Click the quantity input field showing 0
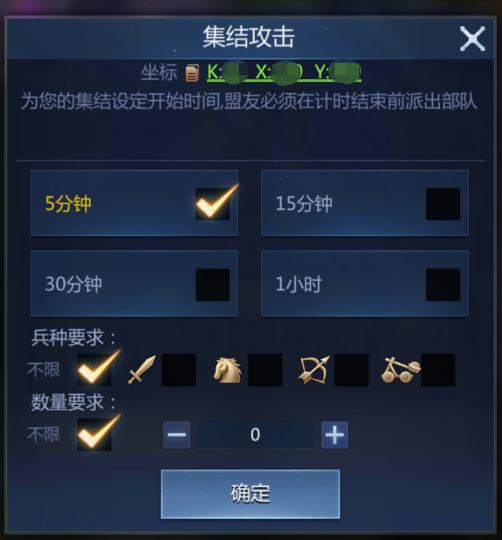The width and height of the screenshot is (502, 540). coord(255,435)
